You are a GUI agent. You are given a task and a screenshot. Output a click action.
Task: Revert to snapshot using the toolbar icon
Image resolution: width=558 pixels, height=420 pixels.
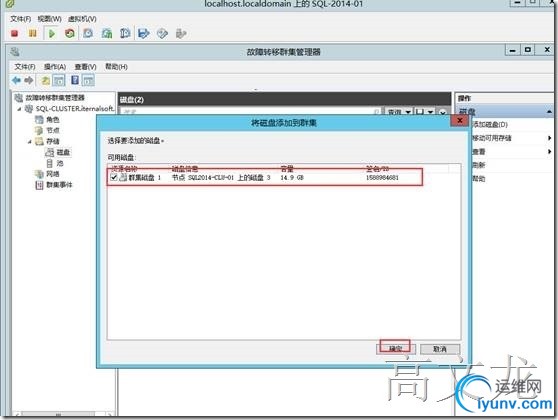click(107, 33)
